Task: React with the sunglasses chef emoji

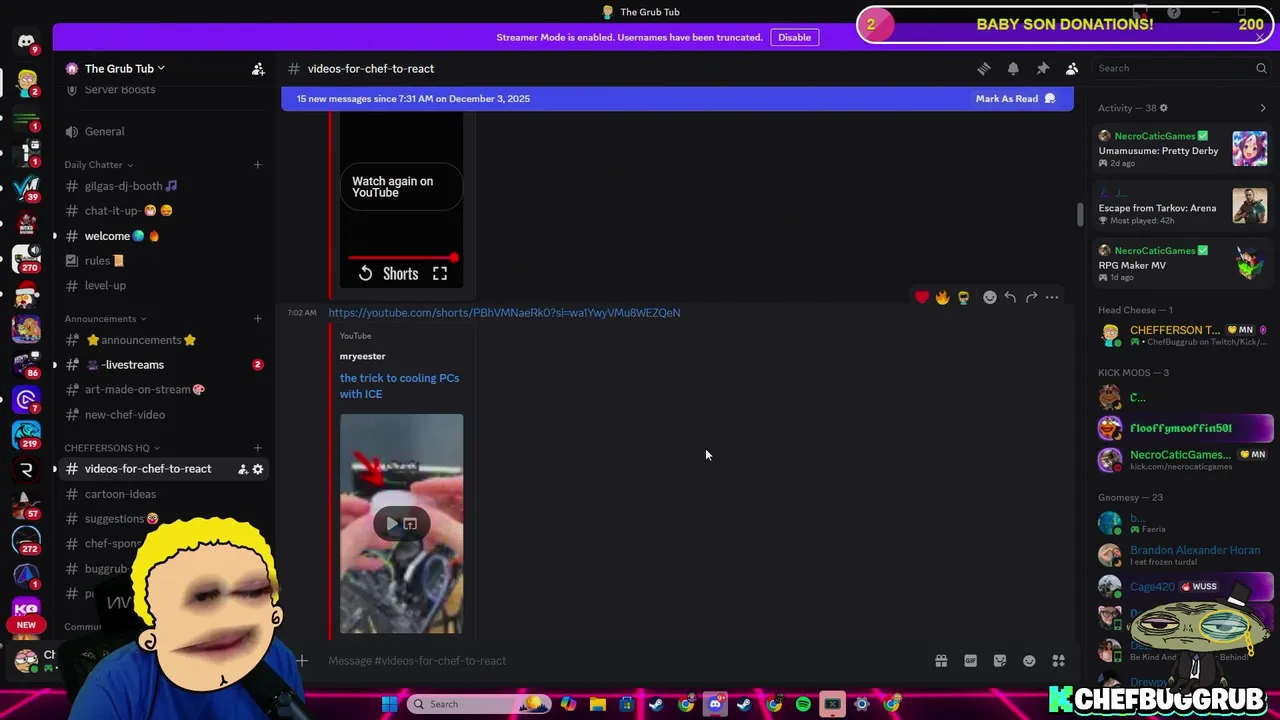Action: (963, 297)
